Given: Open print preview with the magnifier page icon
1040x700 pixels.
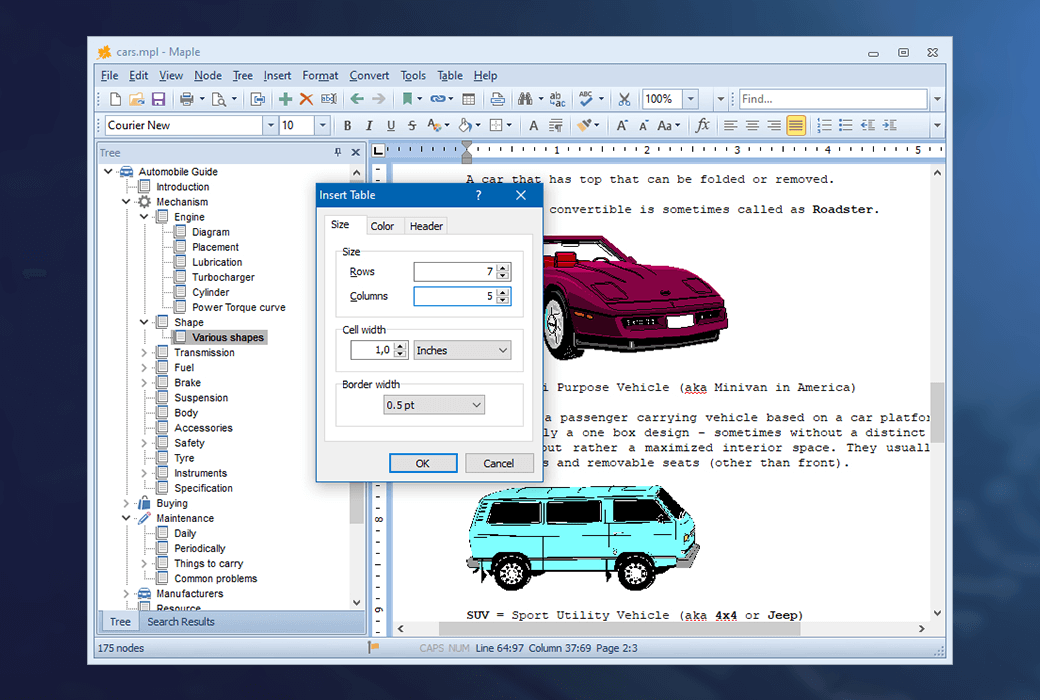Looking at the screenshot, I should (218, 100).
